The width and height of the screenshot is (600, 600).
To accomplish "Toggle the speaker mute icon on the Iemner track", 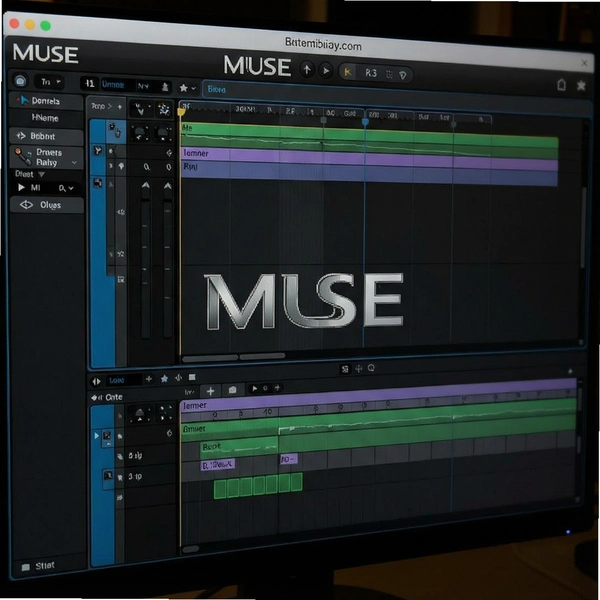I will coord(111,152).
